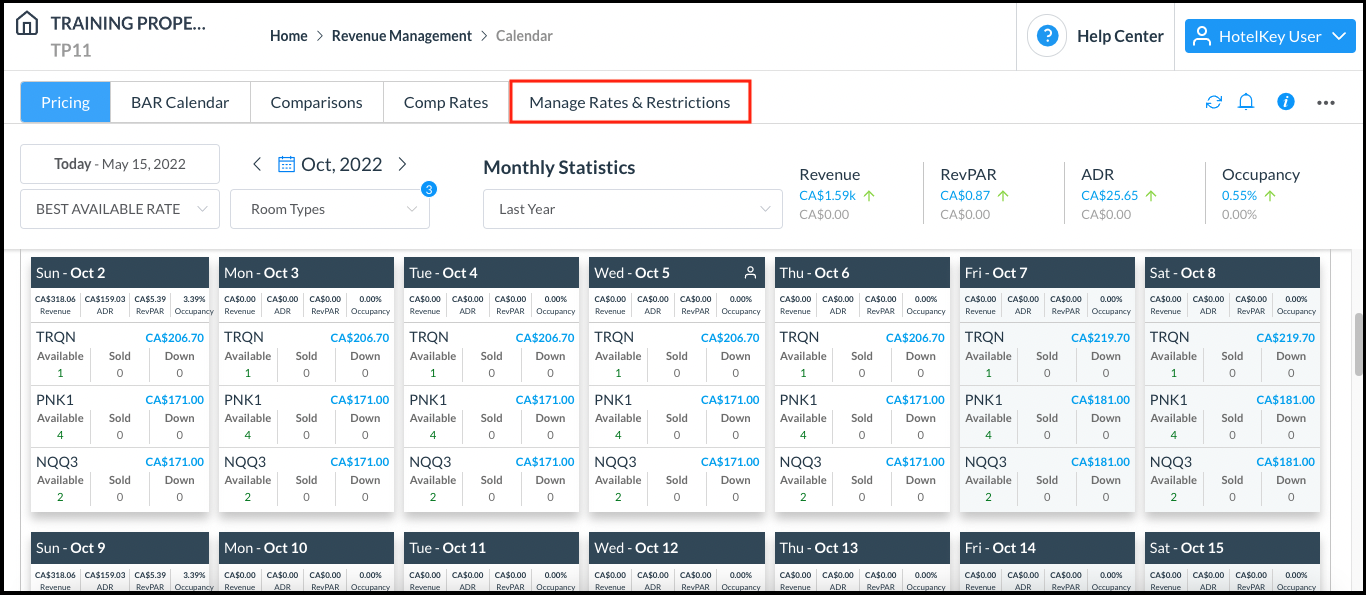
Task: Open the Manage Rates & Restrictions tab
Action: pyautogui.click(x=630, y=101)
